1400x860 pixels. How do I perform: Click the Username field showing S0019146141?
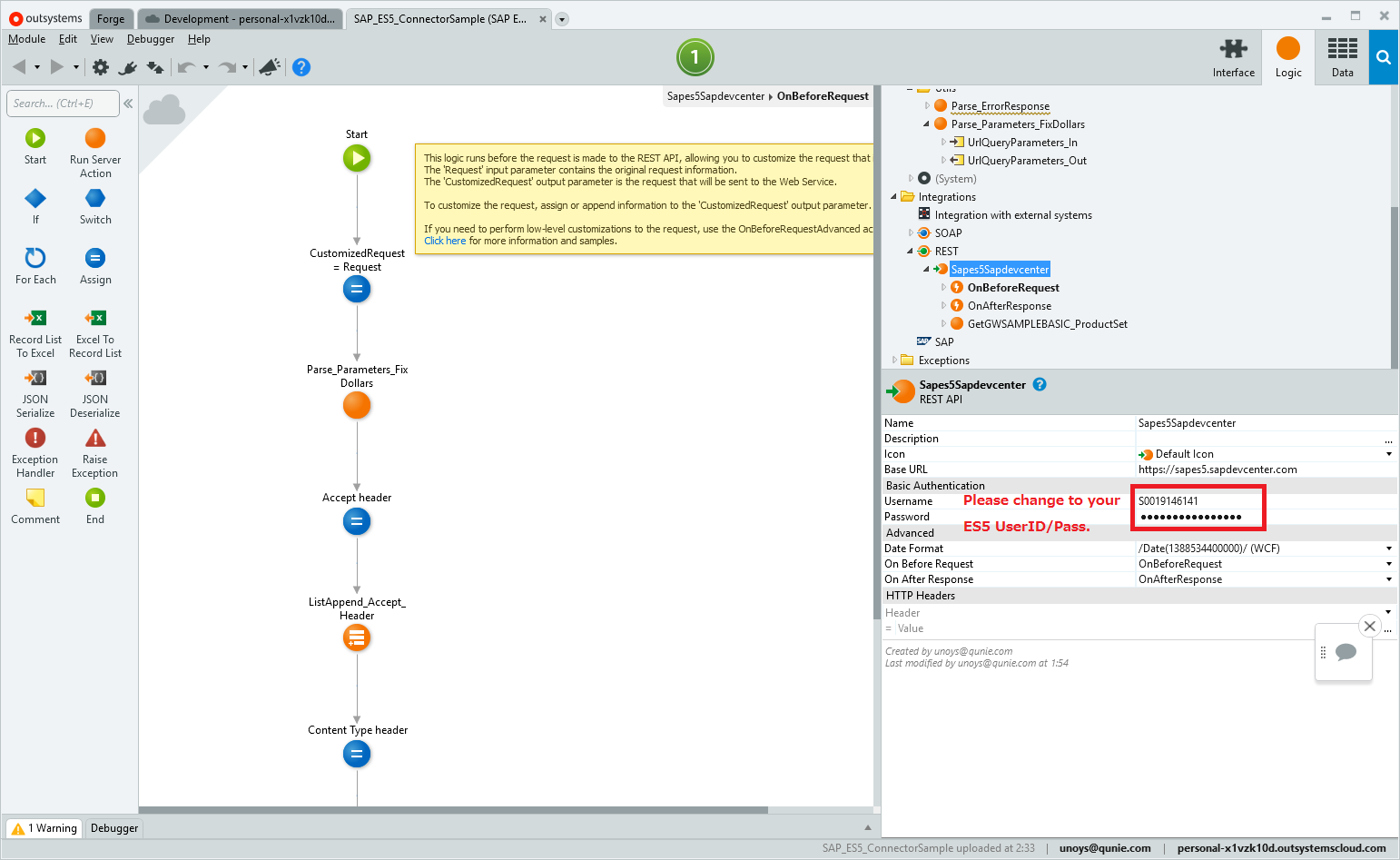1198,500
